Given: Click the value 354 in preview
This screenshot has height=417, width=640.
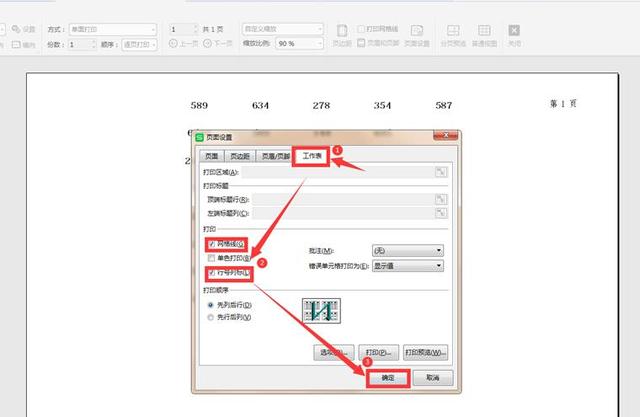Looking at the screenshot, I should (x=382, y=105).
